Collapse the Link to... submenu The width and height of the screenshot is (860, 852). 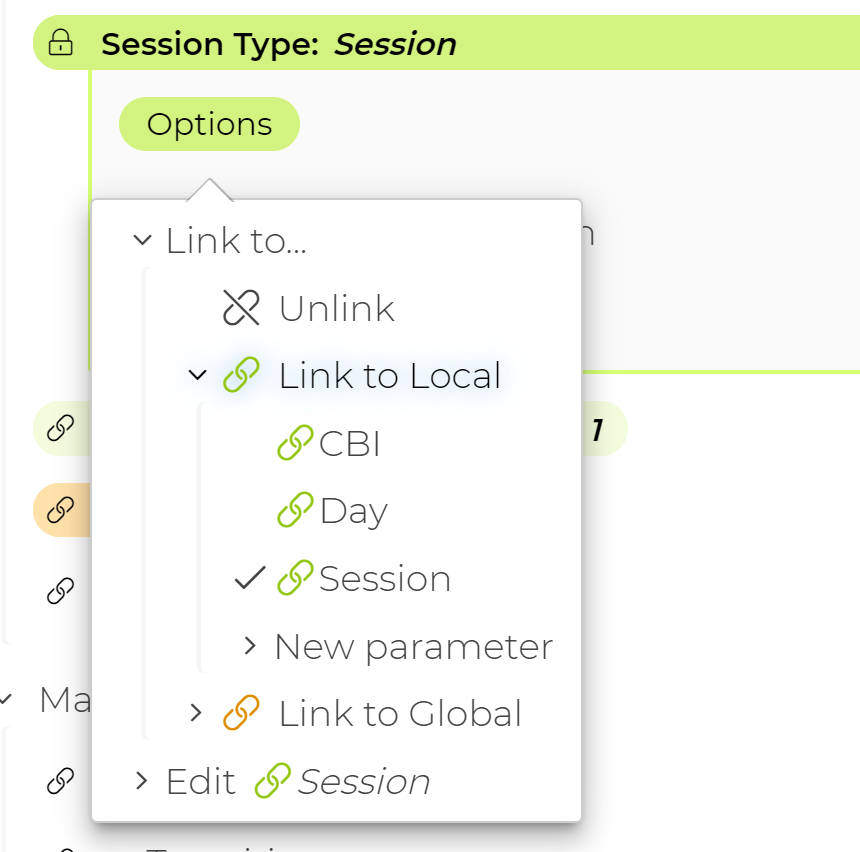[x=140, y=240]
